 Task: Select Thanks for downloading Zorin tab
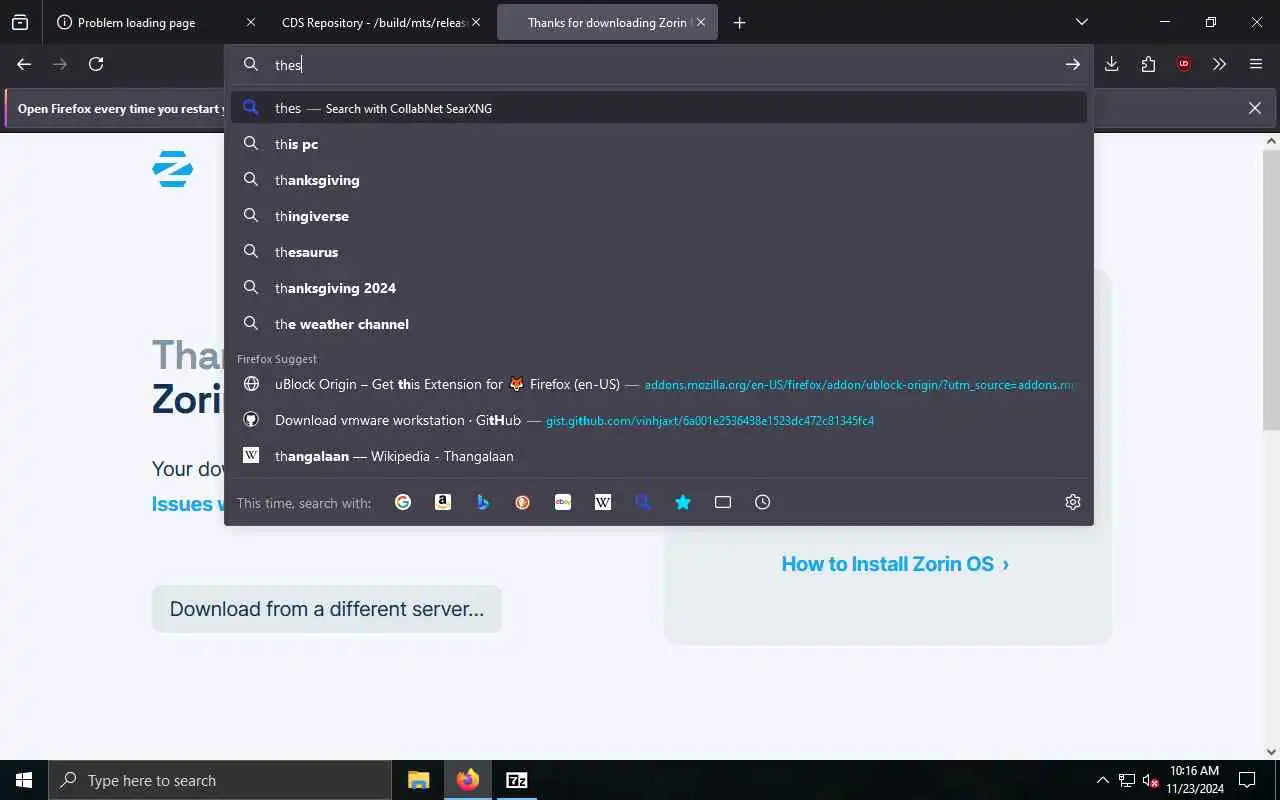point(607,22)
